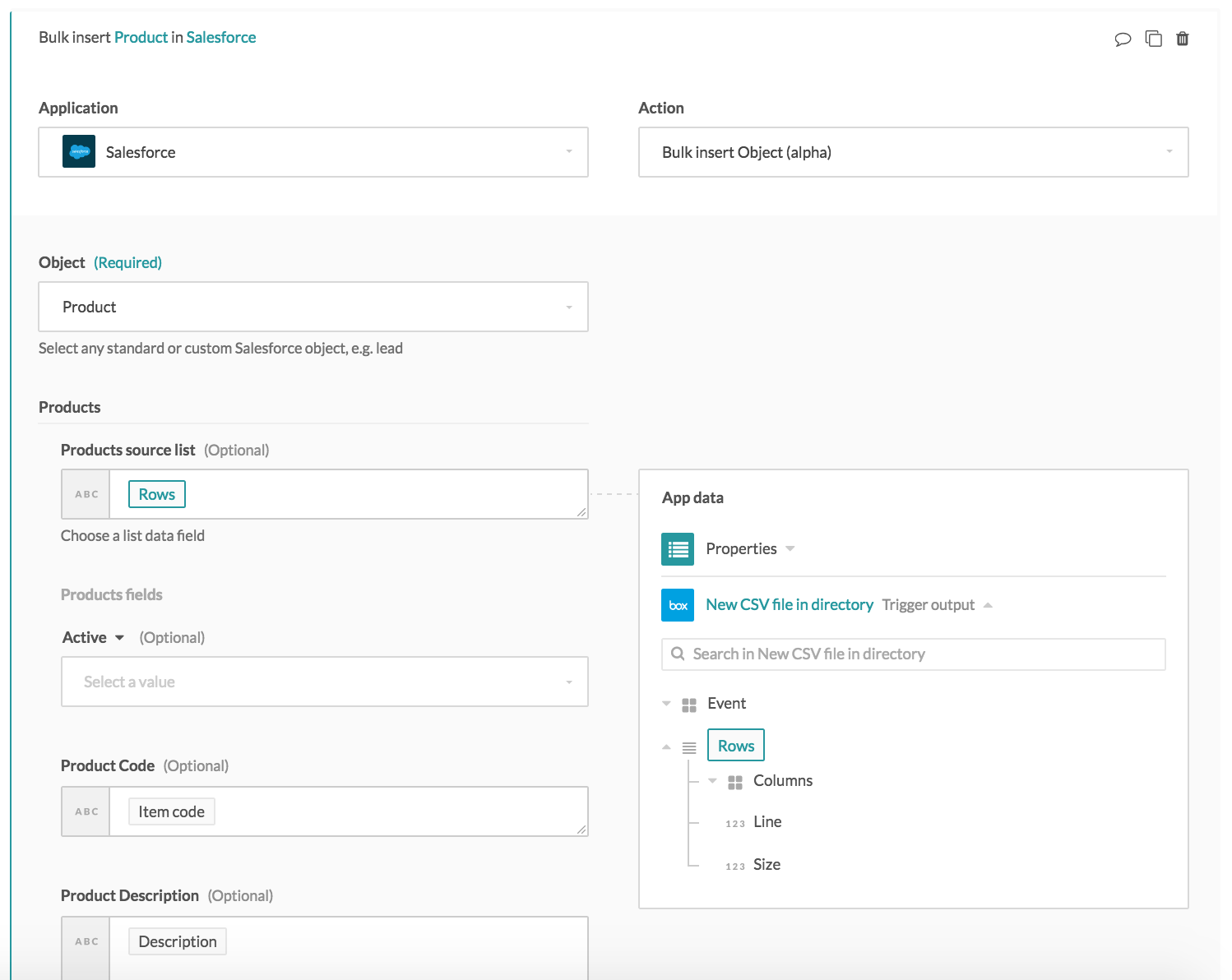Click the duplicate step copy icon
Screen dimensions: 1232x980
[1153, 39]
